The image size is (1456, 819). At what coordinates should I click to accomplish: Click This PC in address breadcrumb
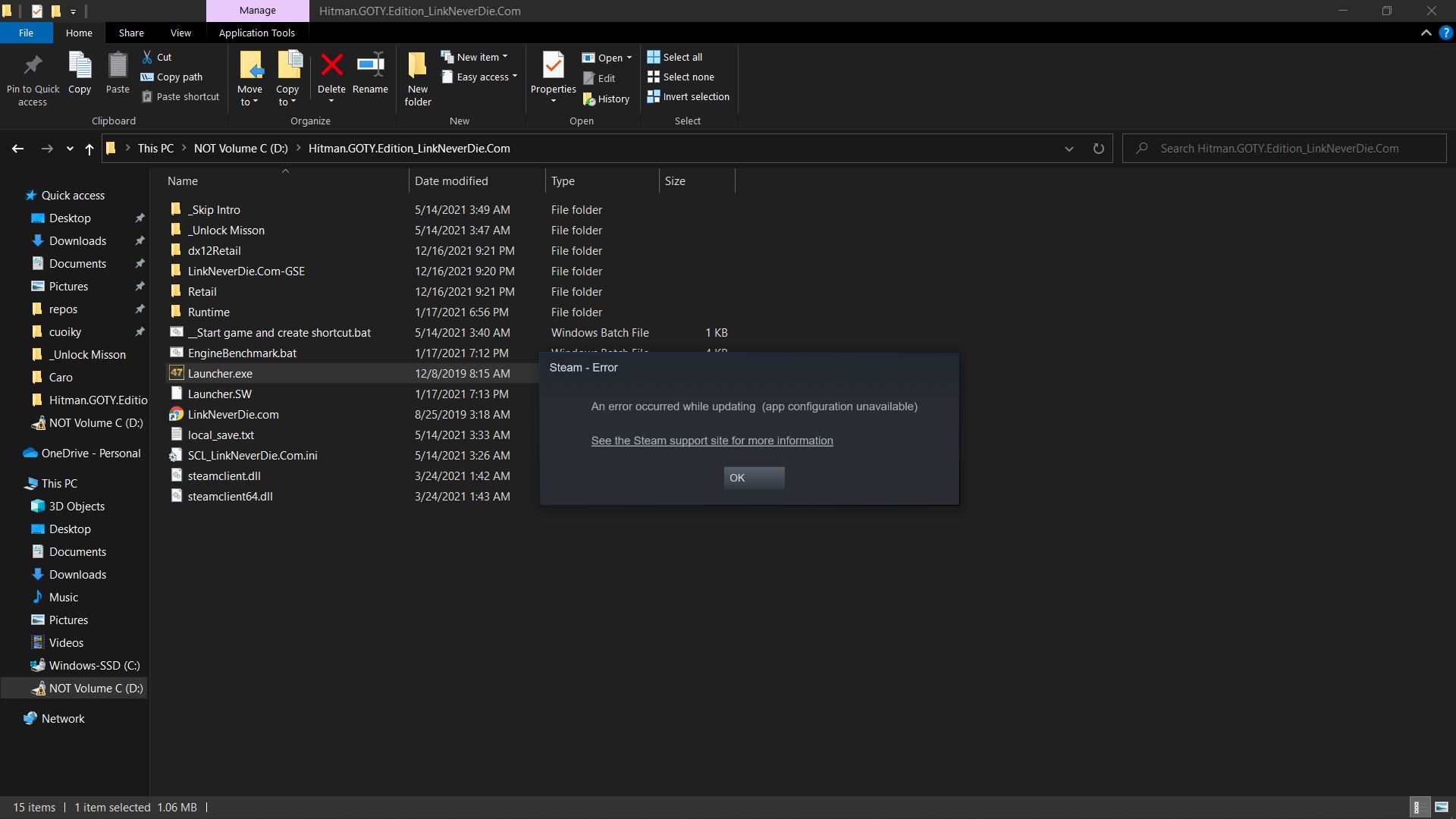[155, 149]
